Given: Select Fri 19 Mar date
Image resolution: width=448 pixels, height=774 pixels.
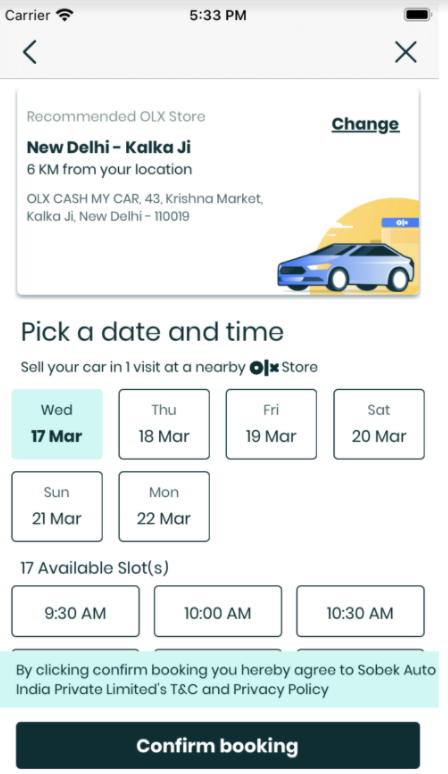Looking at the screenshot, I should pyautogui.click(x=271, y=424).
